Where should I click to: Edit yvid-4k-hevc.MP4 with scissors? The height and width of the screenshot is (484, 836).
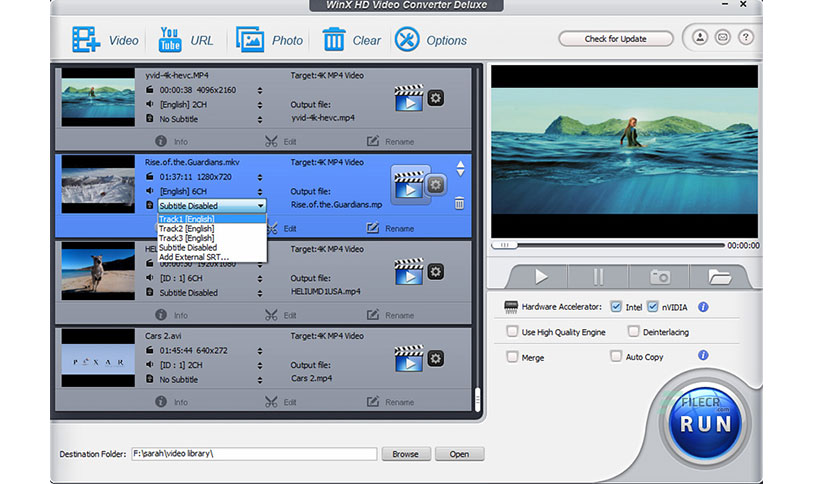280,141
